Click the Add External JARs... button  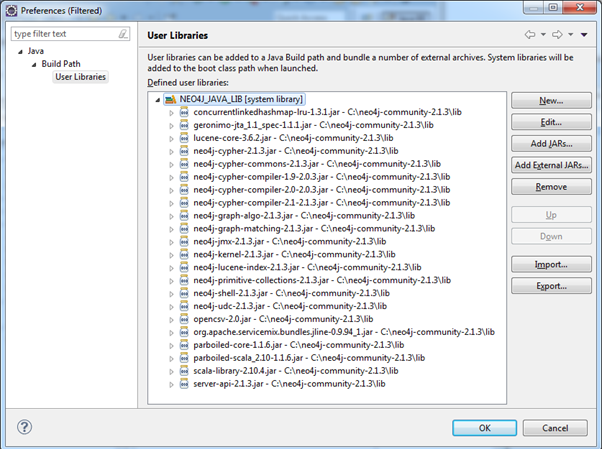click(551, 165)
